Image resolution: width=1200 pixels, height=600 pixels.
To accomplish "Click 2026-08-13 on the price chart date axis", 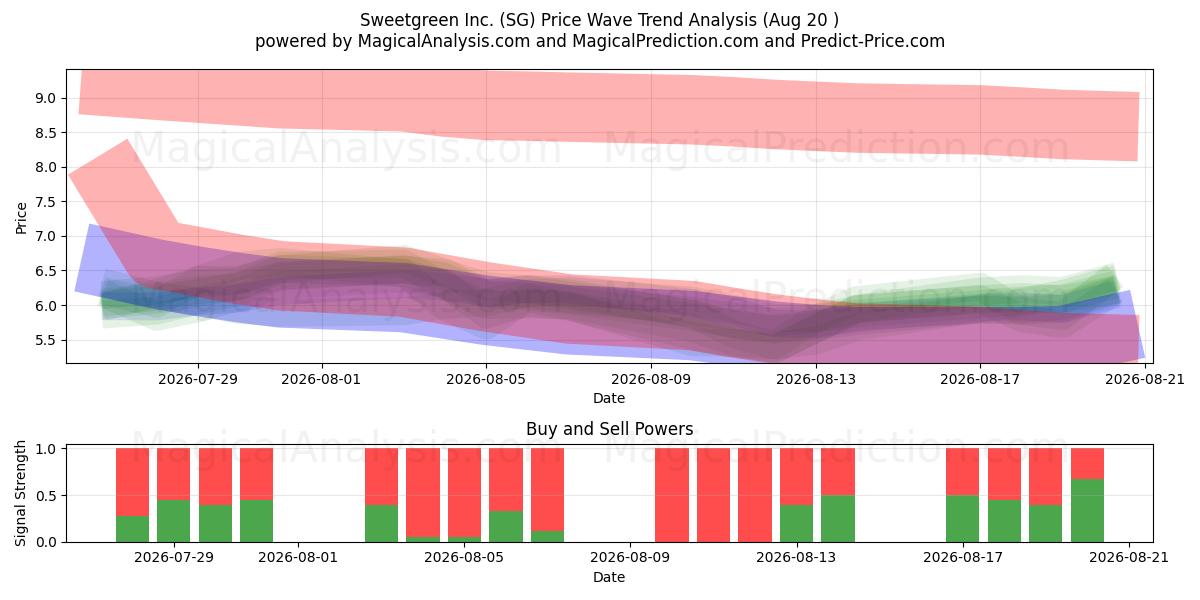I will pyautogui.click(x=816, y=379).
